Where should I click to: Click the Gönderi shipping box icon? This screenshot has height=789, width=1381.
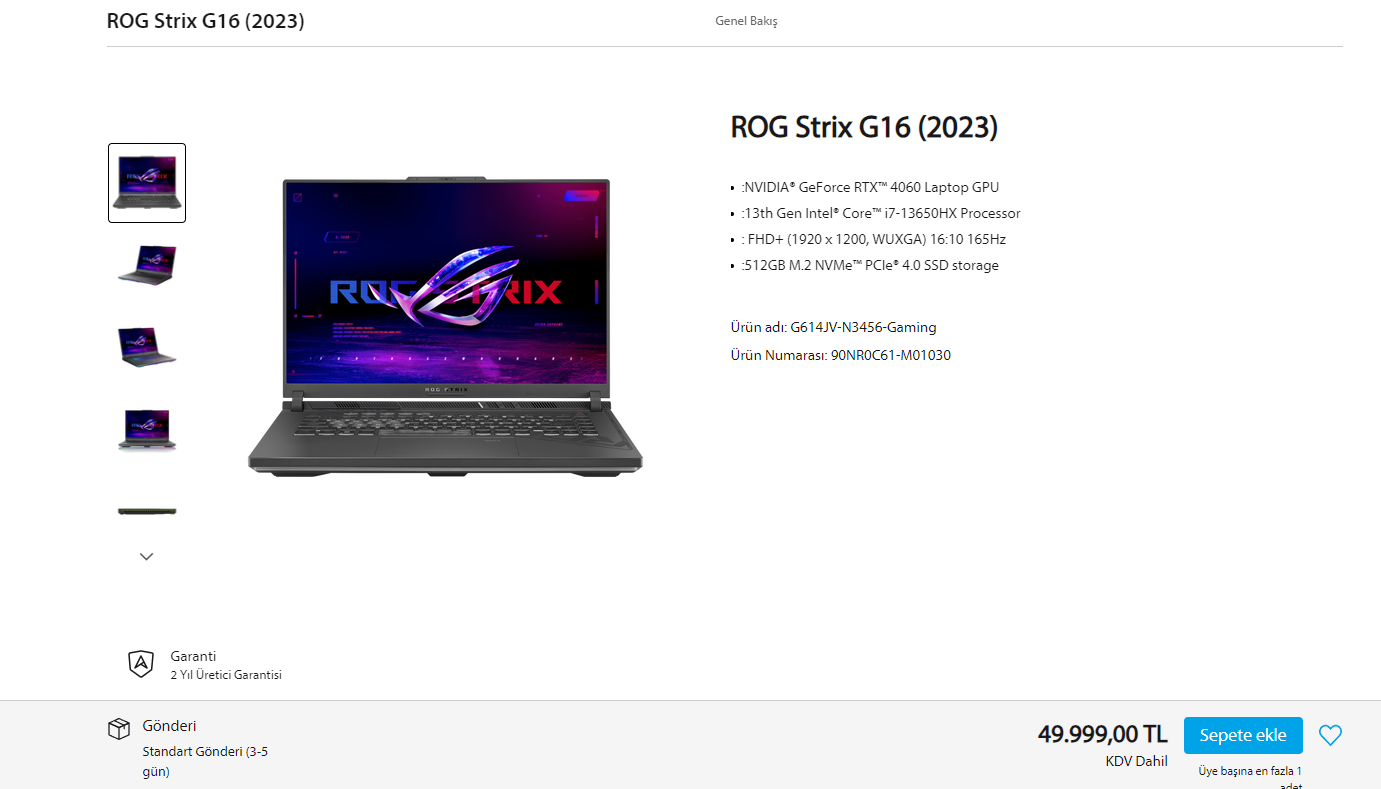coord(119,728)
